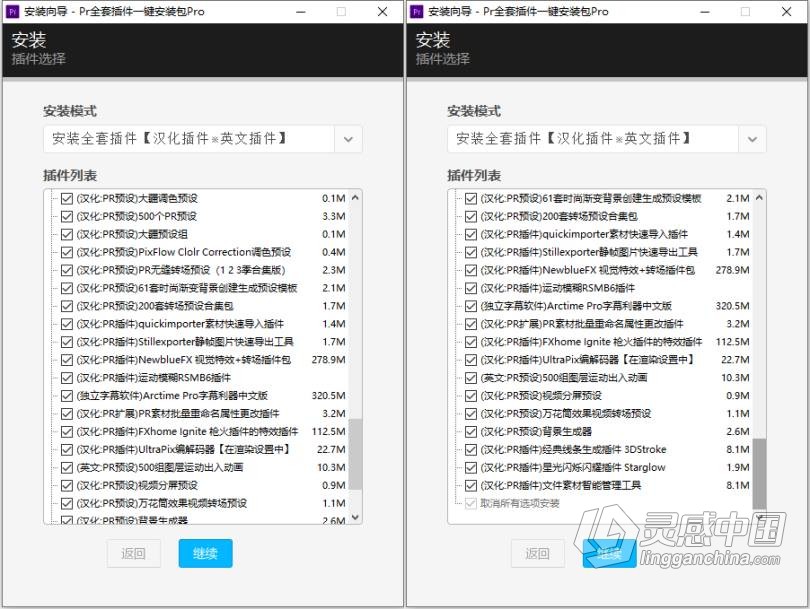Click the 22.7M size value in the left window

pos(331,449)
